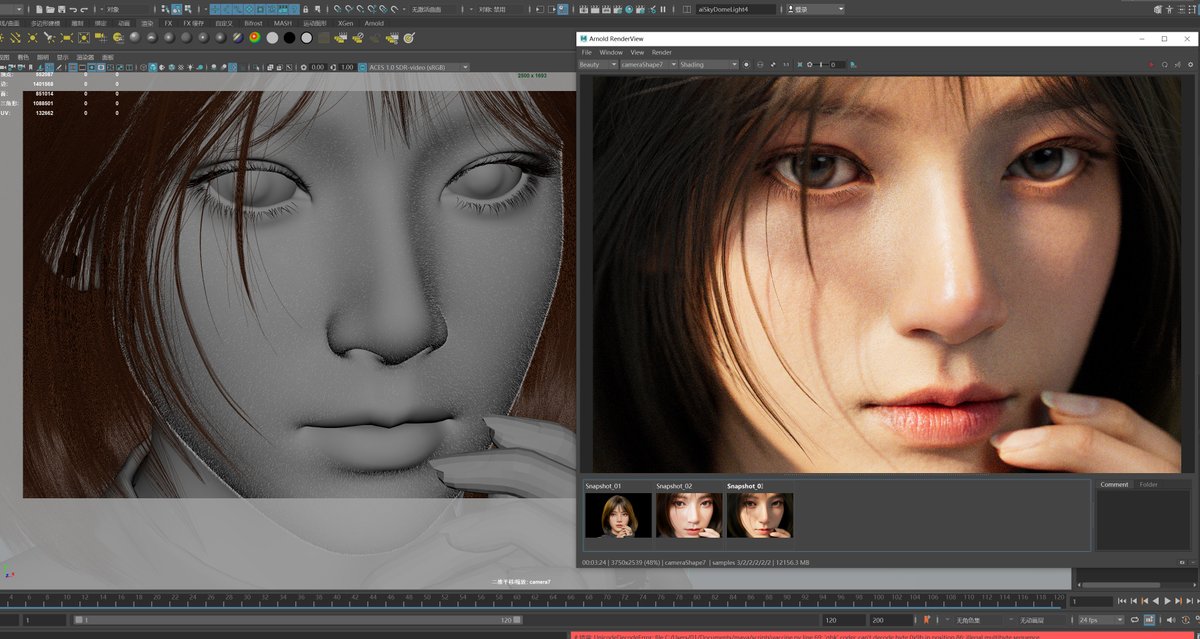Image resolution: width=1200 pixels, height=639 pixels.
Task: Open the cameraShape7 camera dropdown
Action: [x=647, y=64]
